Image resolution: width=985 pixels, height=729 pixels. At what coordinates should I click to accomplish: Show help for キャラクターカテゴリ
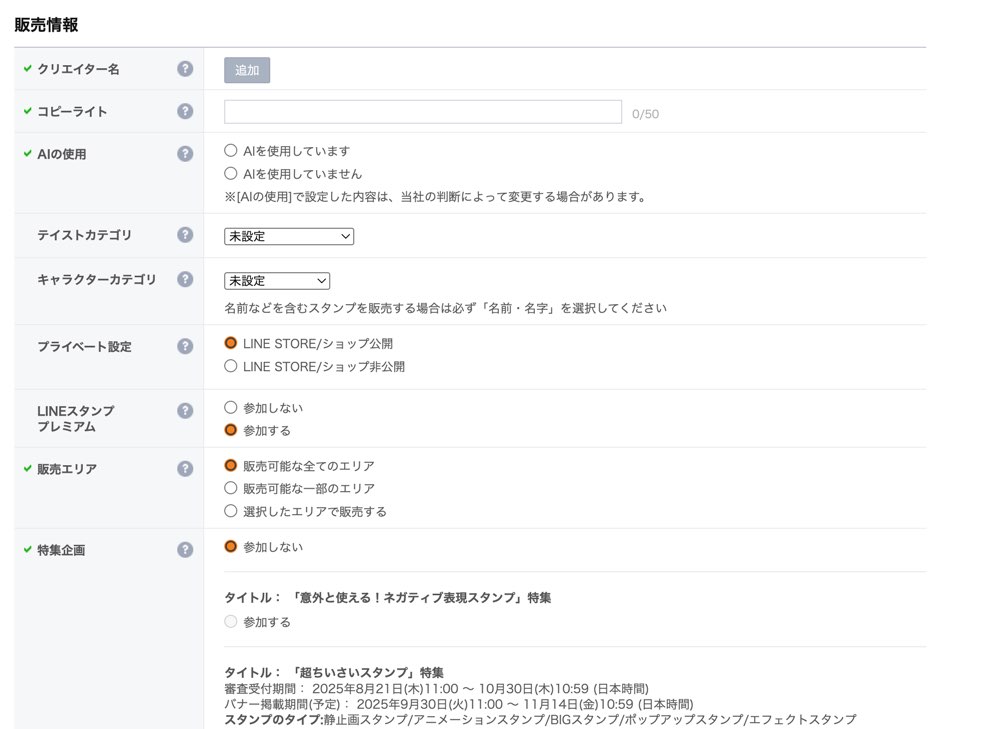point(185,280)
